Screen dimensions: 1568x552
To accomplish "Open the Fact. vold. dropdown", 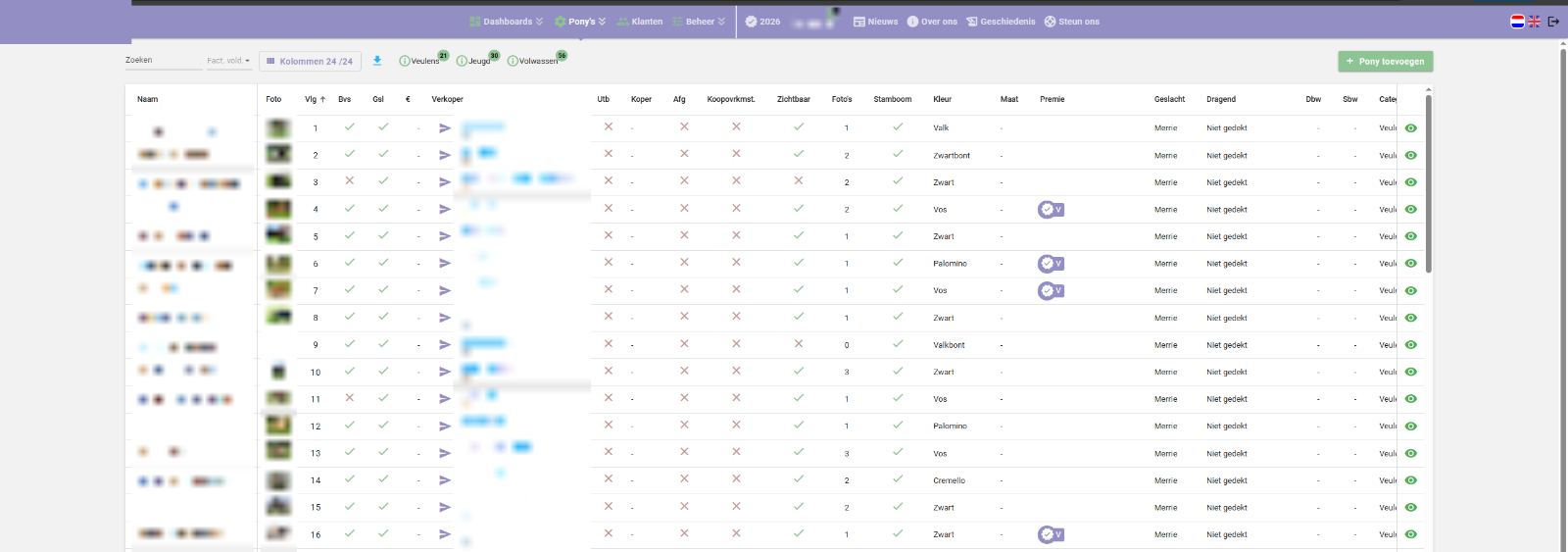I will pos(228,61).
